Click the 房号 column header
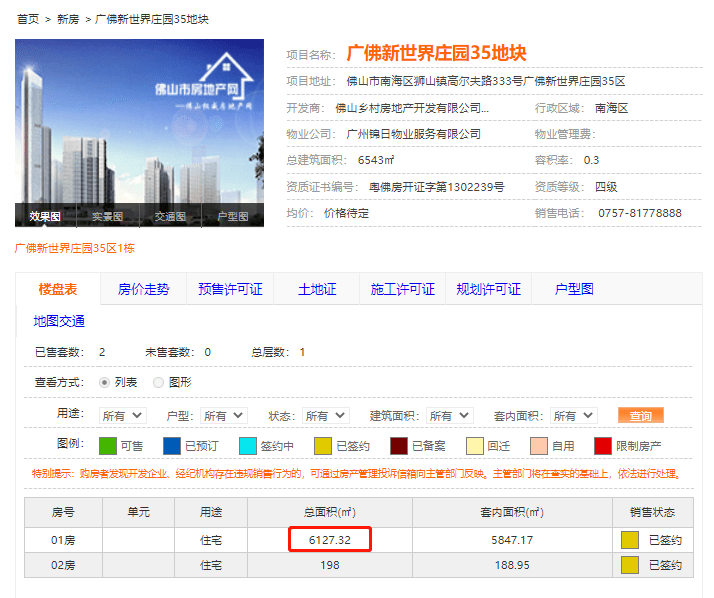This screenshot has width=714, height=598. pos(63,512)
